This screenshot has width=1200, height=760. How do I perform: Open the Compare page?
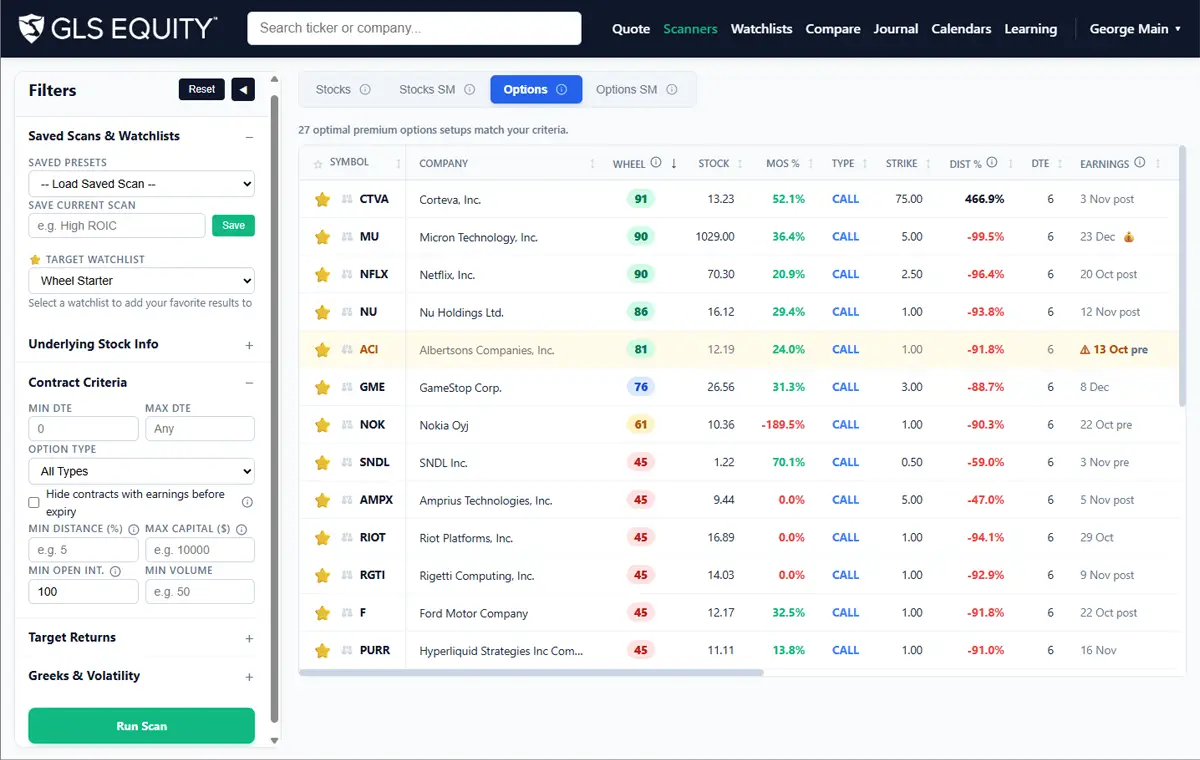(x=833, y=29)
